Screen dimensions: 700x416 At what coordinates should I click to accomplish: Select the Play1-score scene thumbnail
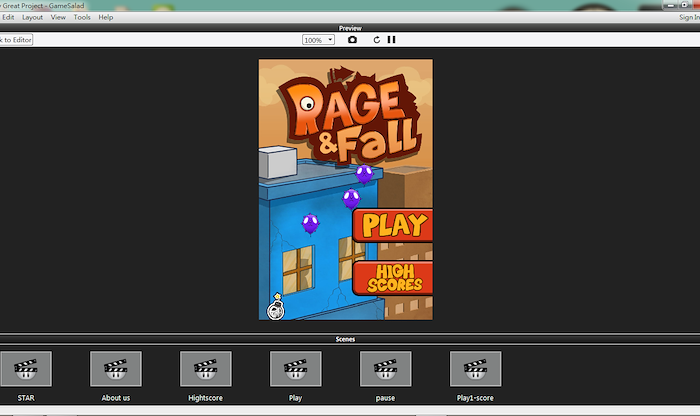[x=475, y=369]
